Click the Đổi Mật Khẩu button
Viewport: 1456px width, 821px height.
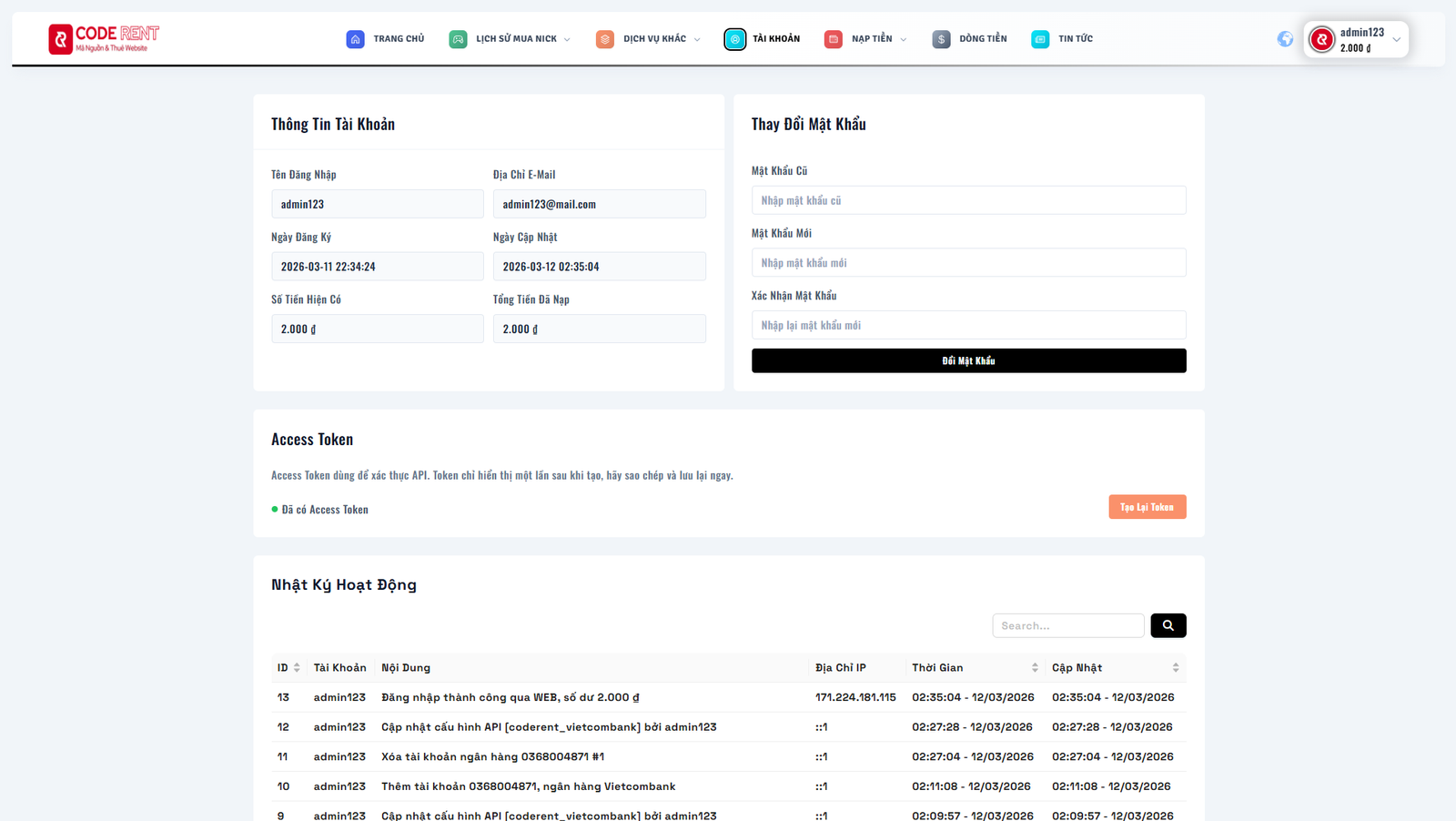968,360
